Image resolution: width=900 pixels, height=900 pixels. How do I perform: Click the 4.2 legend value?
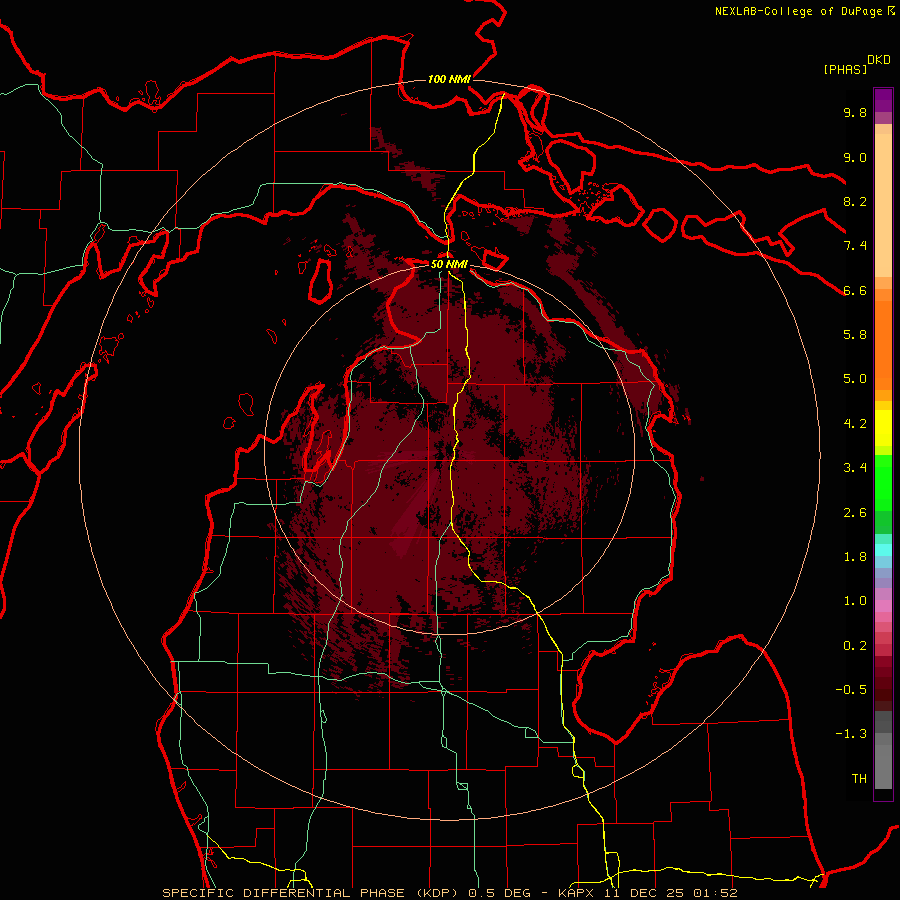point(855,424)
